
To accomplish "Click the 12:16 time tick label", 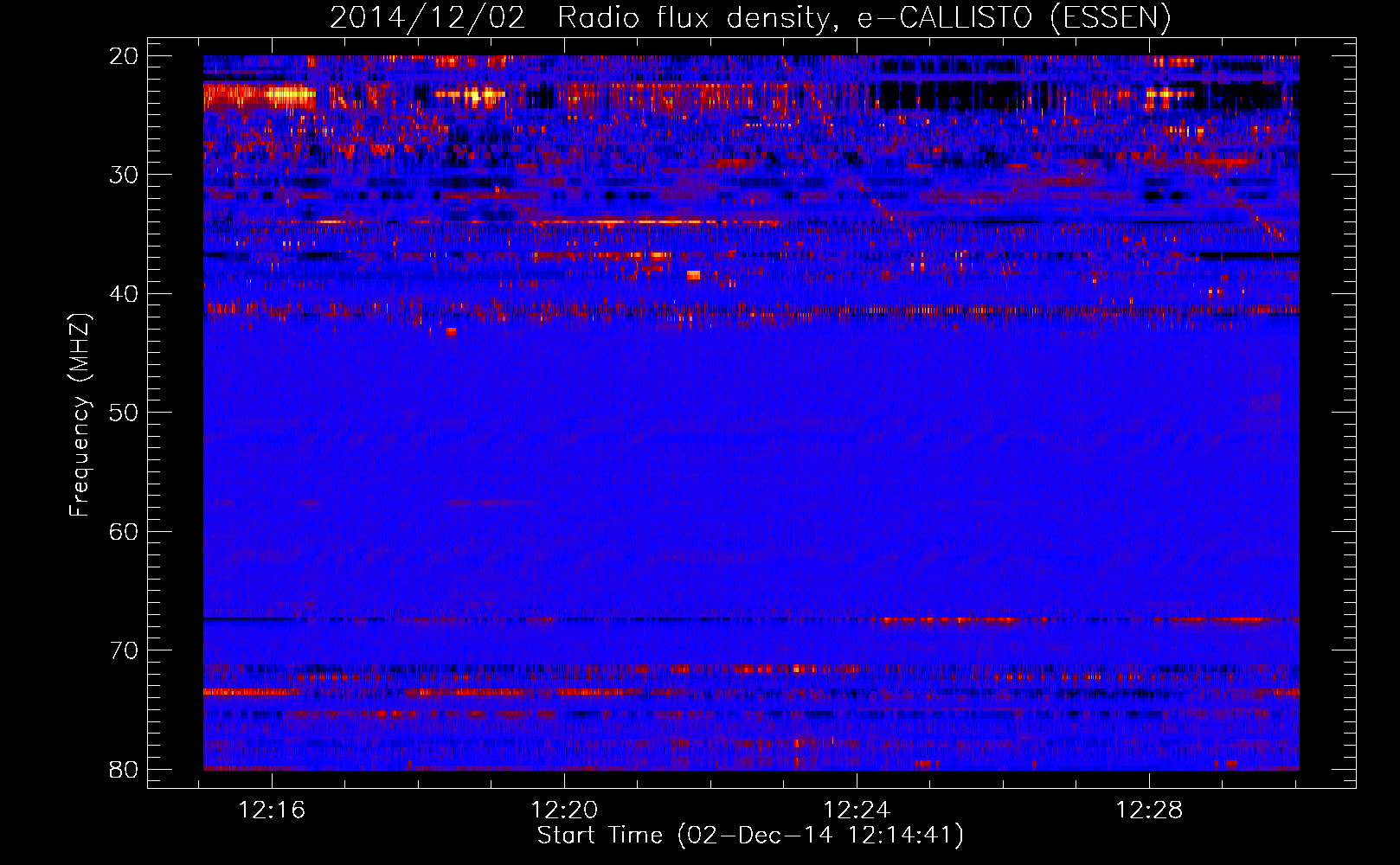I will (x=273, y=811).
